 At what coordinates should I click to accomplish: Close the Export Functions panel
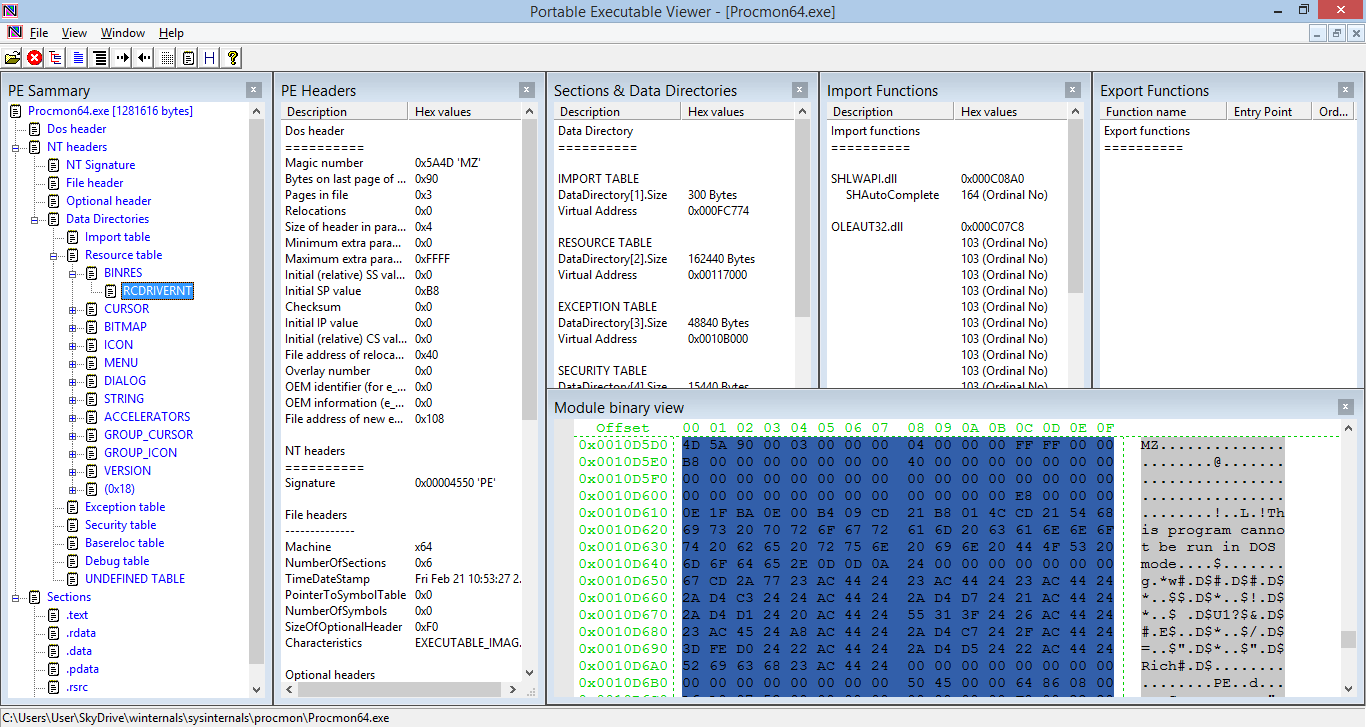point(1346,90)
